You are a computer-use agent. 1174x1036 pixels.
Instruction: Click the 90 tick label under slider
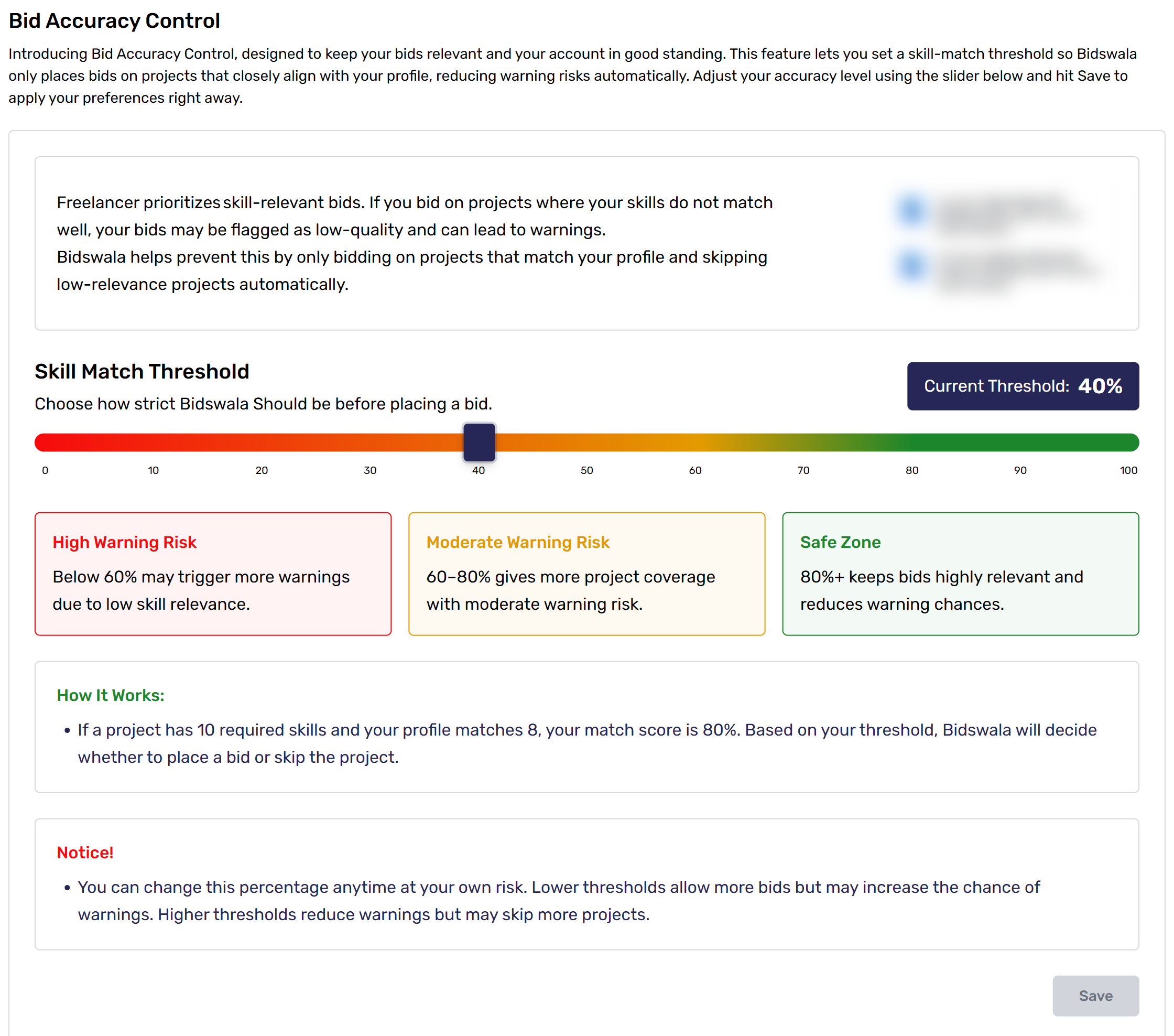click(1020, 470)
